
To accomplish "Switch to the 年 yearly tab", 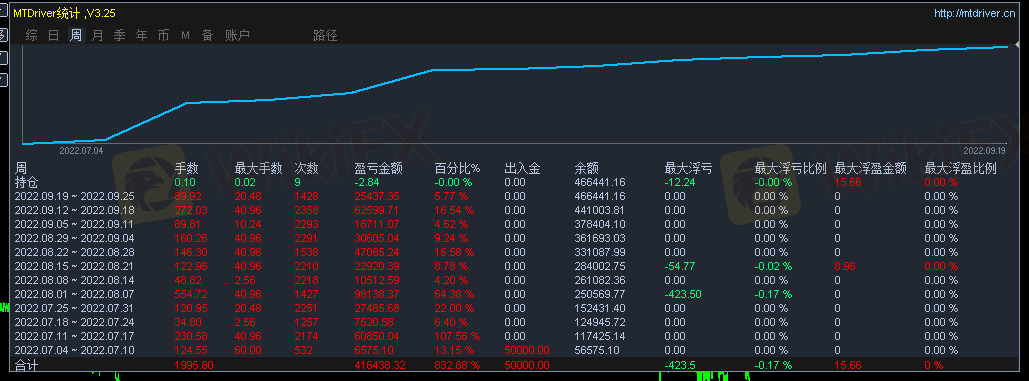I will tap(142, 35).
